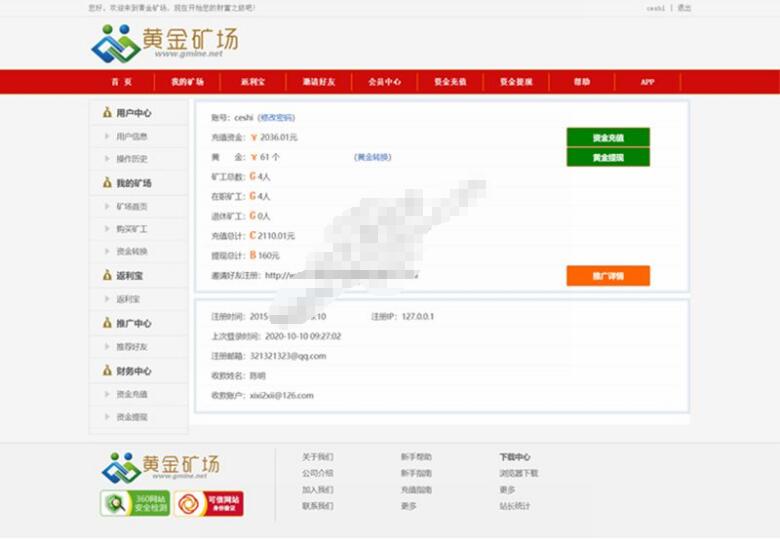
Task: Click the money bag icon beside 推广中心
Action: click(x=107, y=323)
